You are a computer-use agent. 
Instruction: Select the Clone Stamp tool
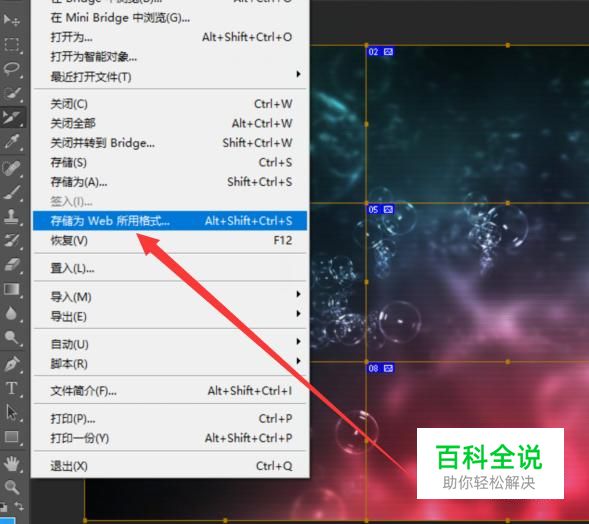(x=12, y=216)
